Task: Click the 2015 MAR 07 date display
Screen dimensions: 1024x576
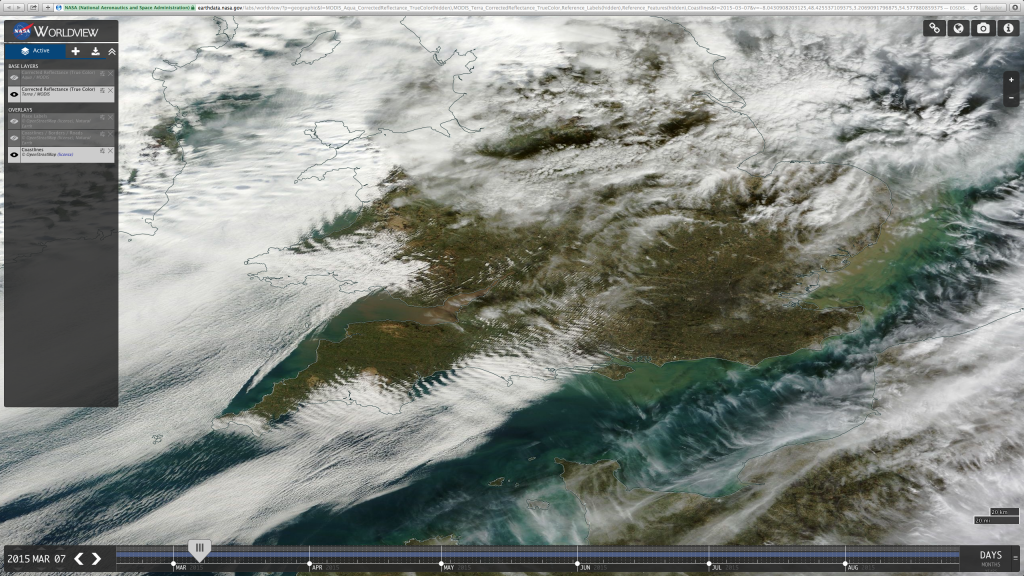Action: 37,559
